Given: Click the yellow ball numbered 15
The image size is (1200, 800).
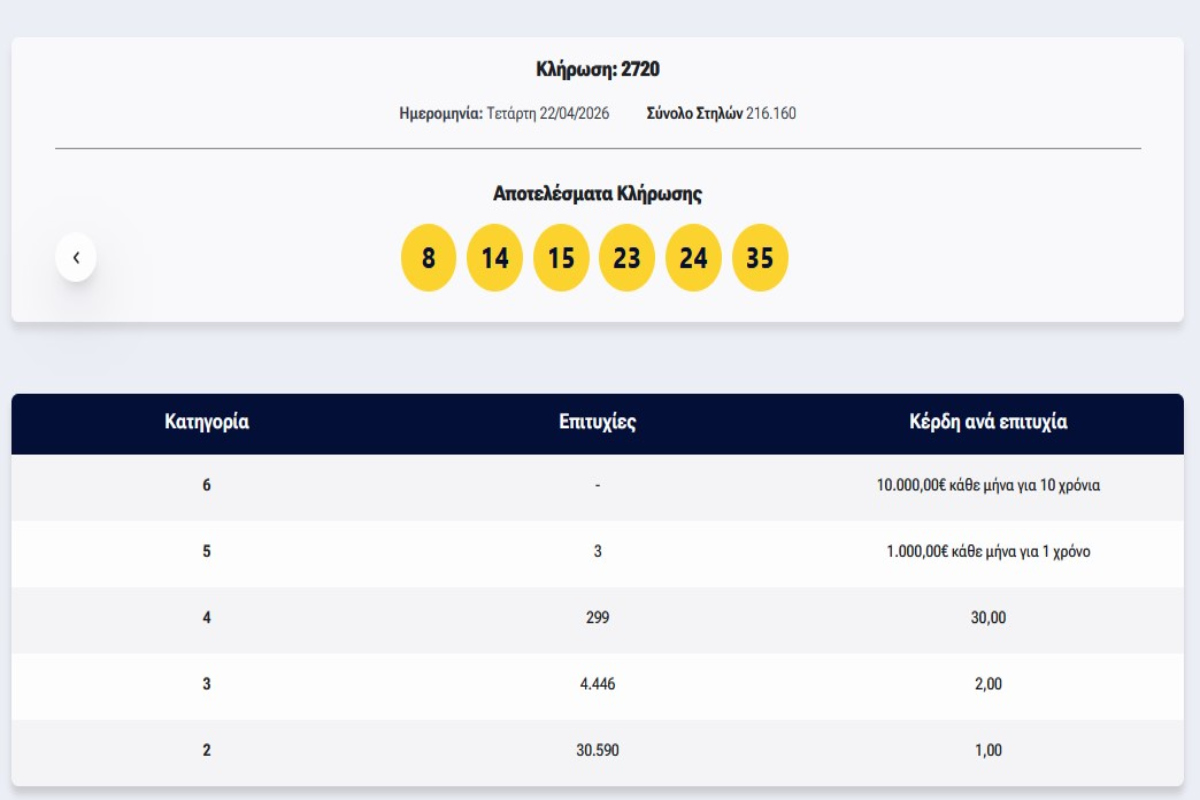Looking at the screenshot, I should click(561, 258).
